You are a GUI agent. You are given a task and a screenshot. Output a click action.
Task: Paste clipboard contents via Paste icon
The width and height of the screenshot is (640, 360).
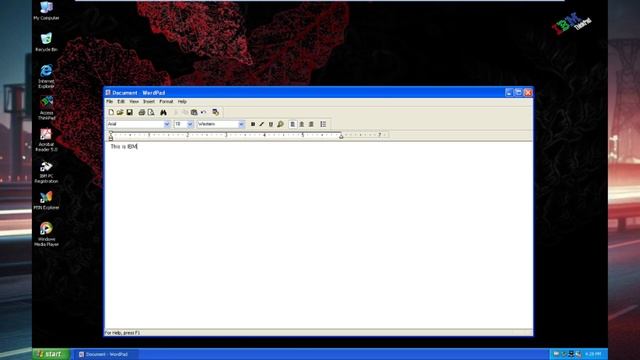pyautogui.click(x=194, y=112)
